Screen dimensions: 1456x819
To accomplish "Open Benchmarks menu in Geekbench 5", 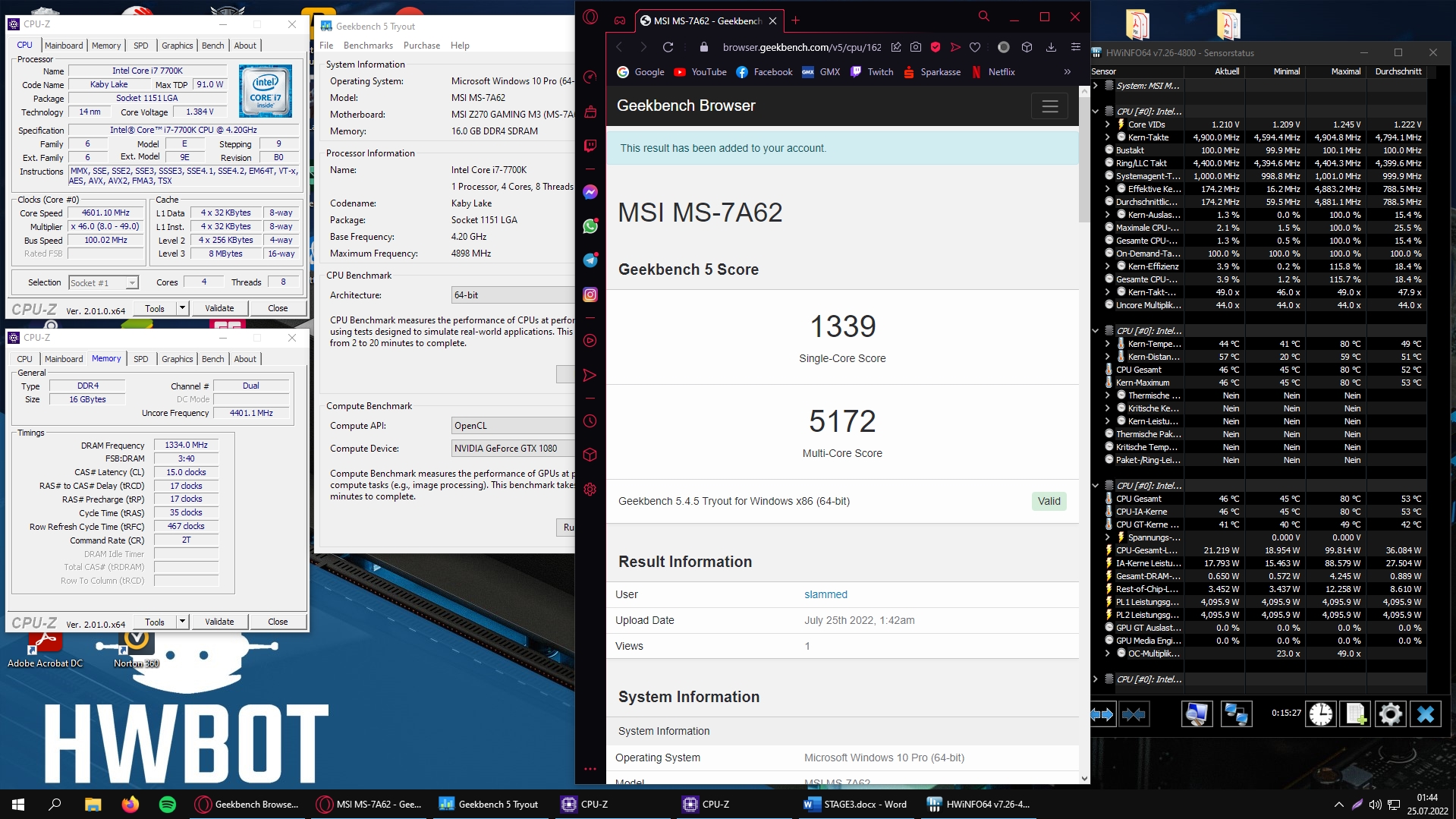I will click(368, 46).
